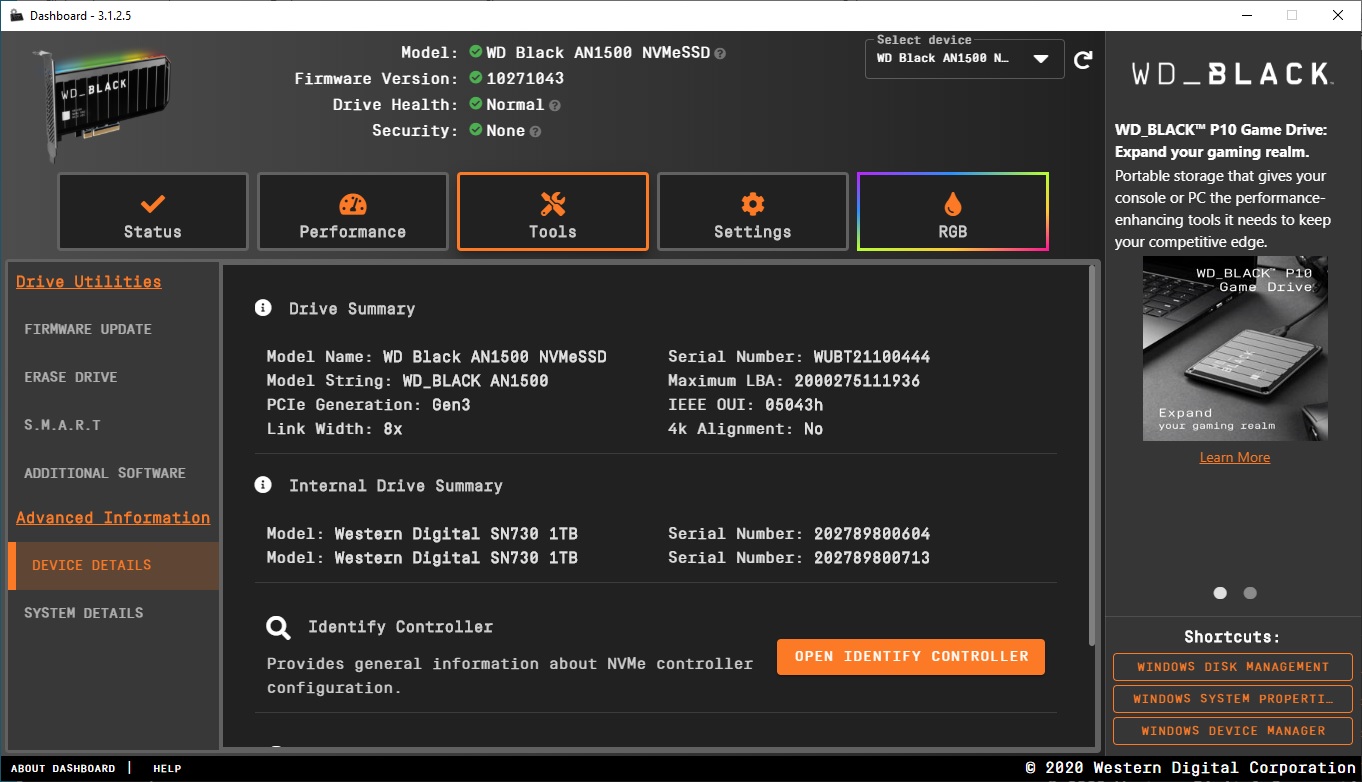The image size is (1362, 782).
Task: Open the Settings tab
Action: click(753, 211)
